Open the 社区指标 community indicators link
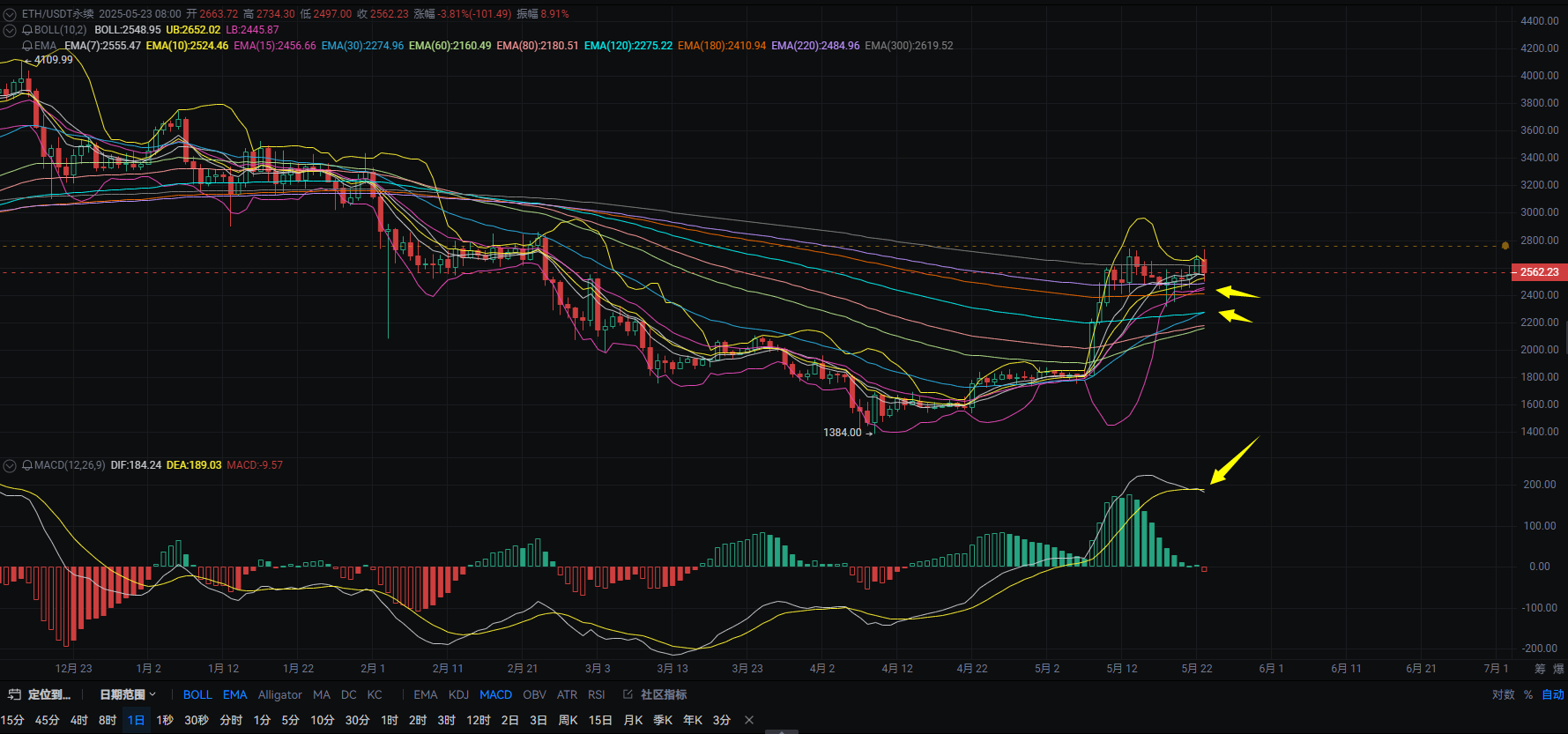The height and width of the screenshot is (734, 1568). click(664, 694)
